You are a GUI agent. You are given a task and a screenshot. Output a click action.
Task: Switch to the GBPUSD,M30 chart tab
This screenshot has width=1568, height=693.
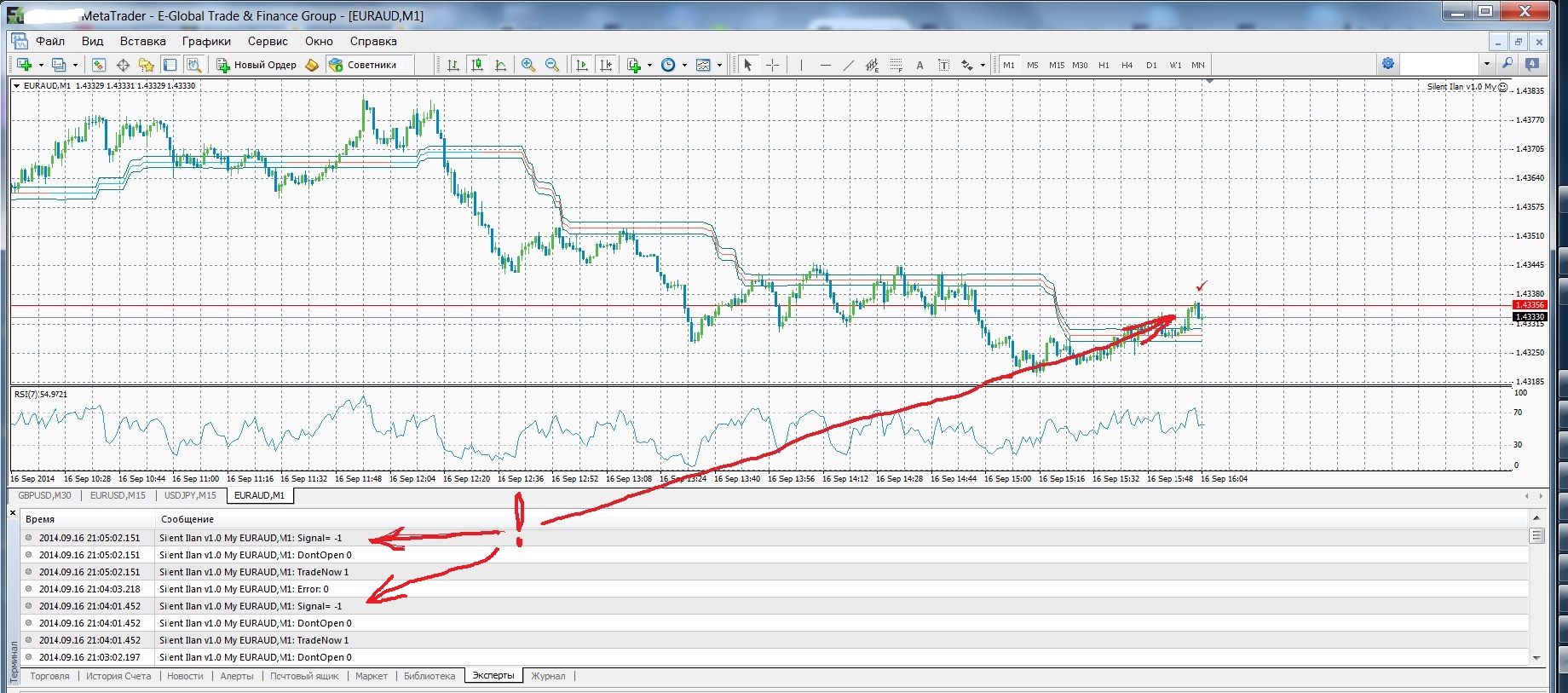point(44,495)
